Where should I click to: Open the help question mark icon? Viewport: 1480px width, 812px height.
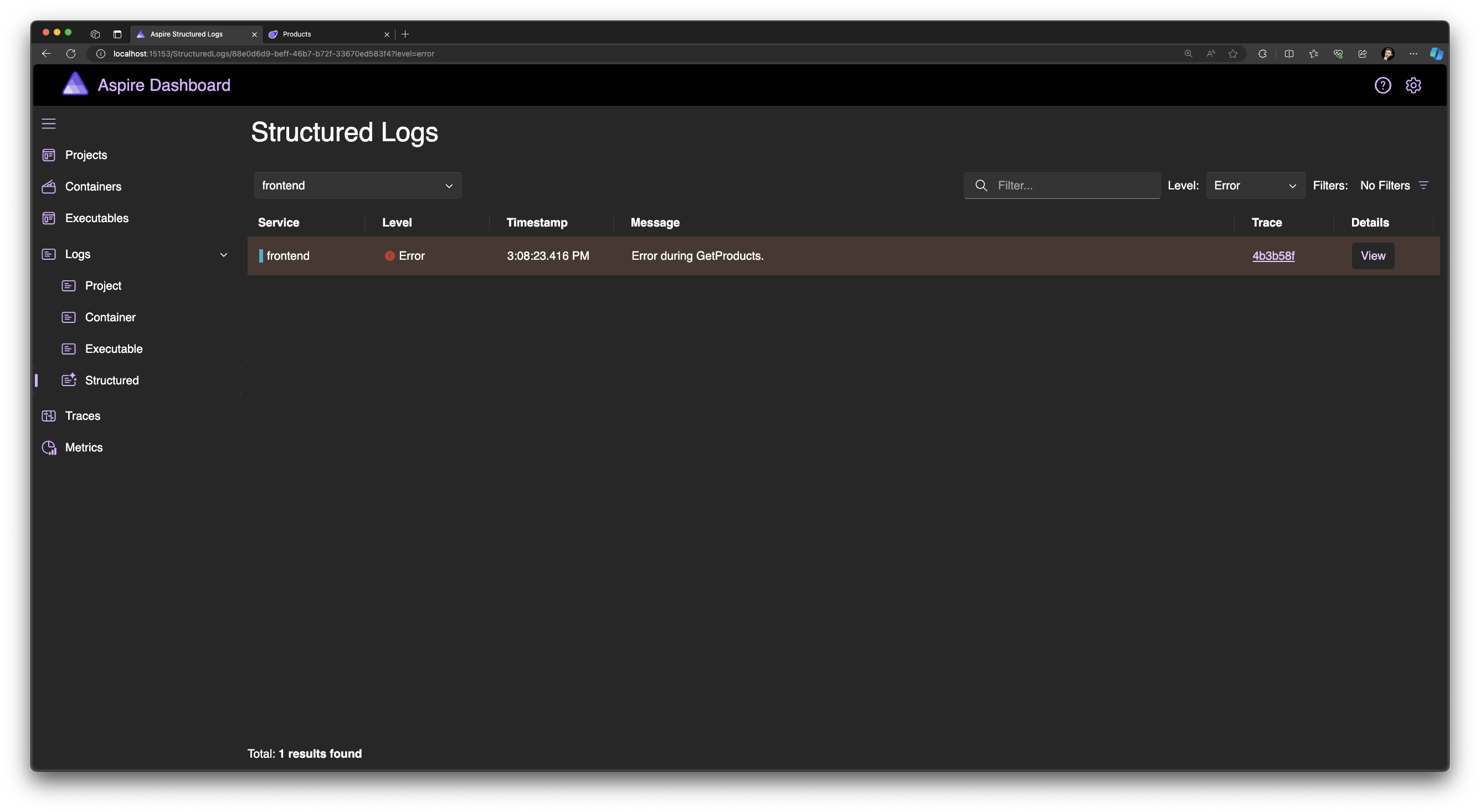pos(1383,85)
